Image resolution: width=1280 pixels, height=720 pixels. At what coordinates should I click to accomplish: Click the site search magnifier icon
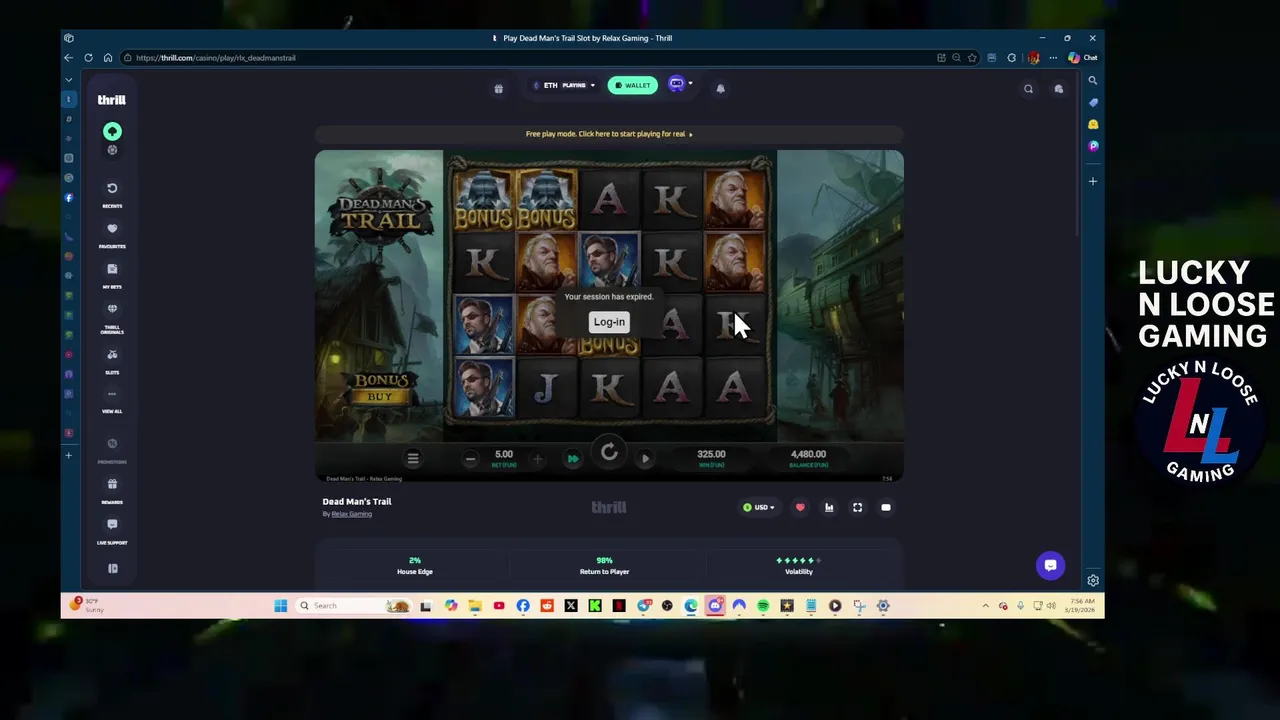[x=1028, y=89]
